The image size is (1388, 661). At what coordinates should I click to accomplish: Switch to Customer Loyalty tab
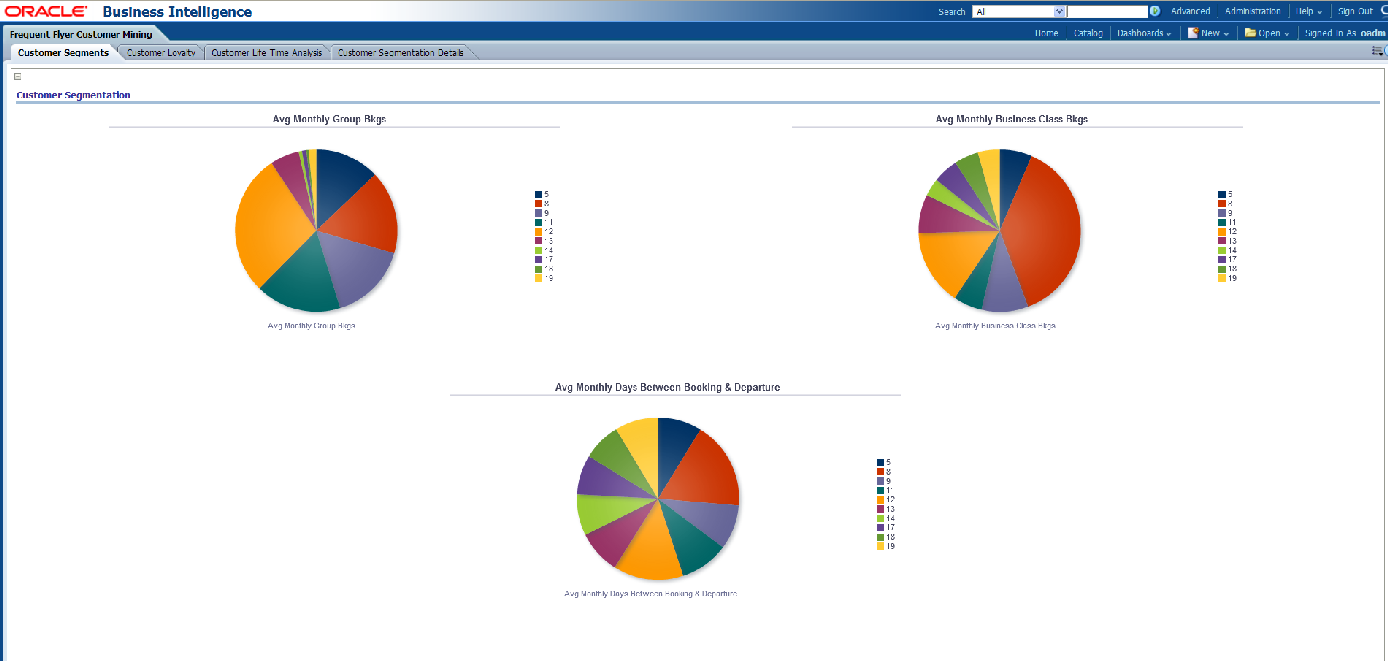(163, 53)
